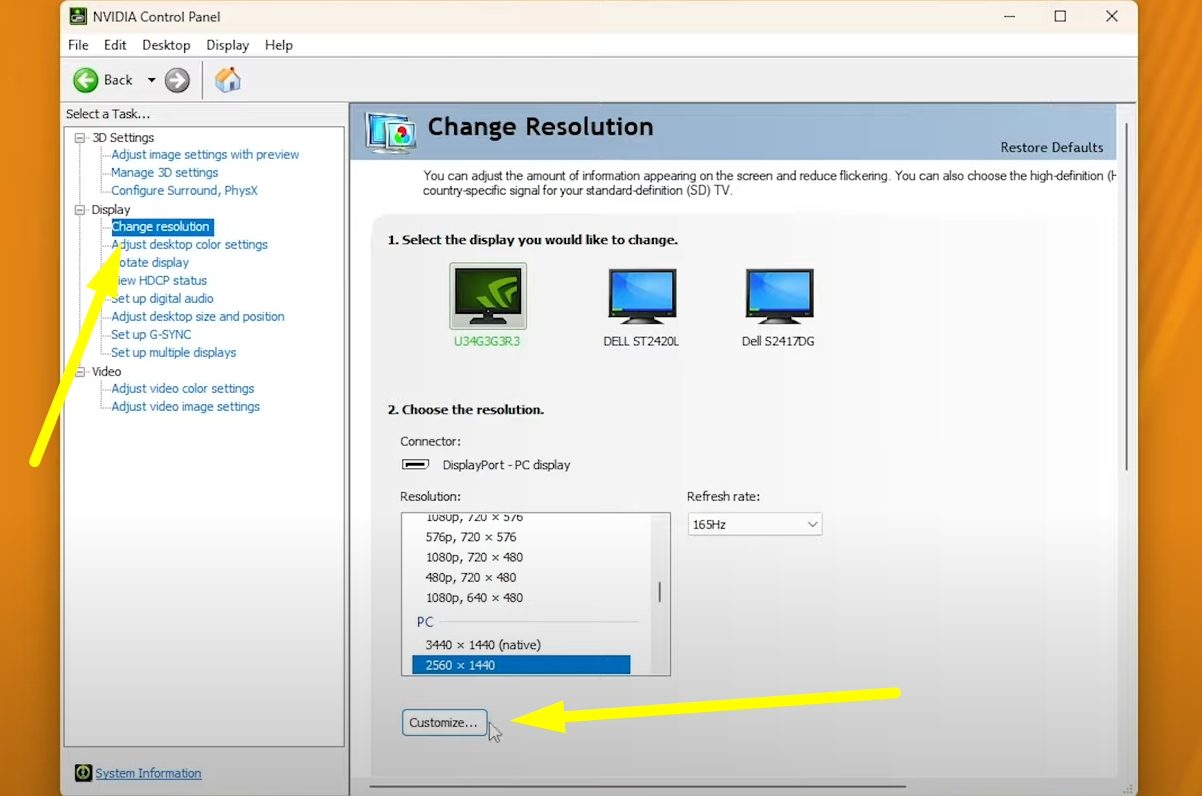Click the 3D Settings category label
The height and width of the screenshot is (796, 1202).
click(x=123, y=138)
